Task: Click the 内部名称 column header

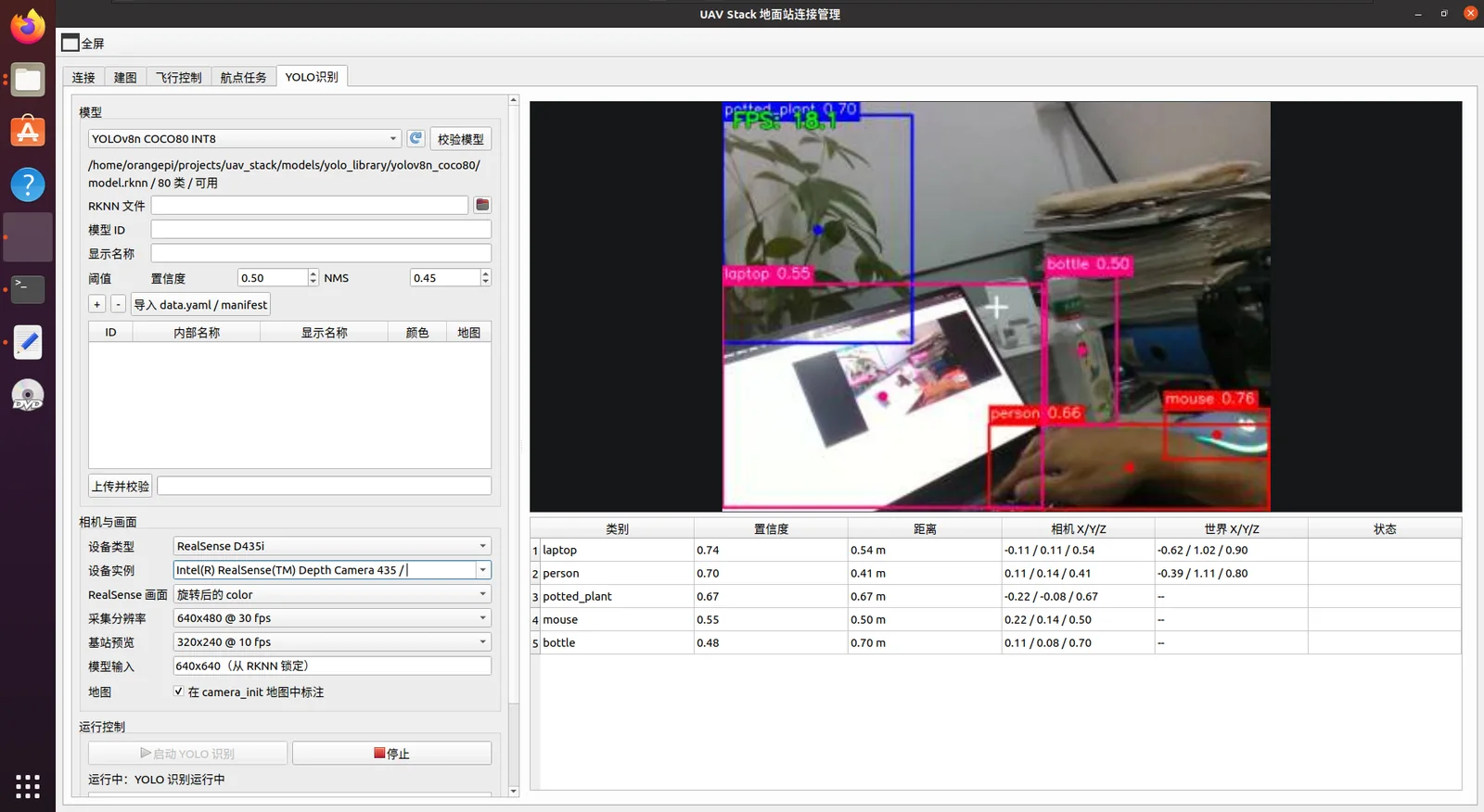Action: pyautogui.click(x=197, y=332)
